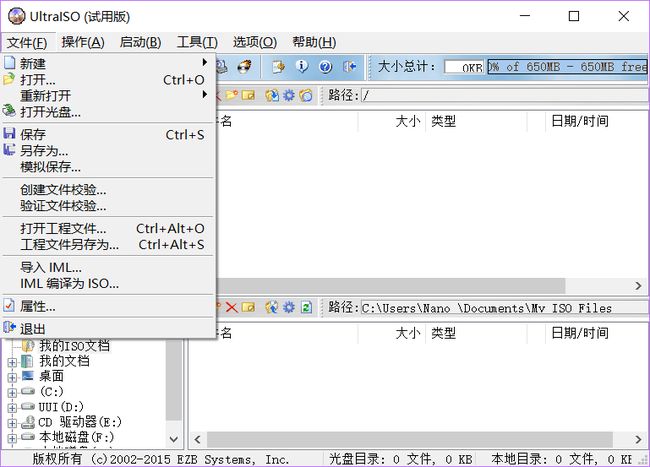This screenshot has width=650, height=467.
Task: Click the burn CD/DVD image toolbar icon
Action: click(x=245, y=66)
